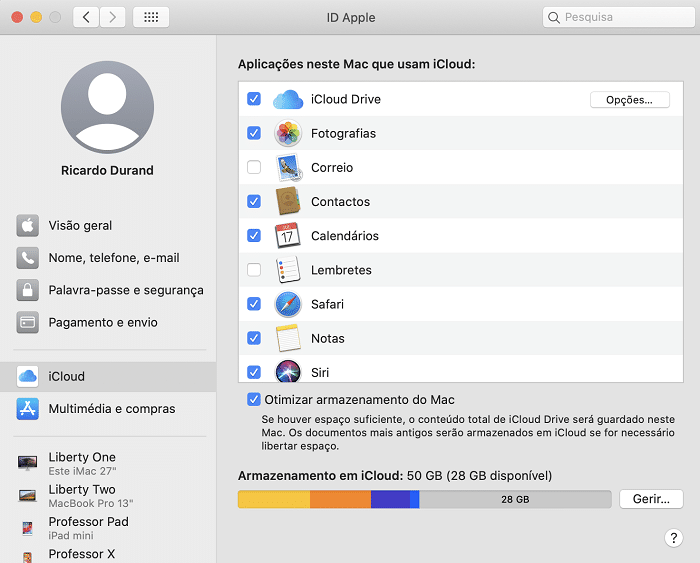Viewport: 700px width, 563px height.
Task: Click the gray 28 GB free storage segment
Action: tap(515, 499)
